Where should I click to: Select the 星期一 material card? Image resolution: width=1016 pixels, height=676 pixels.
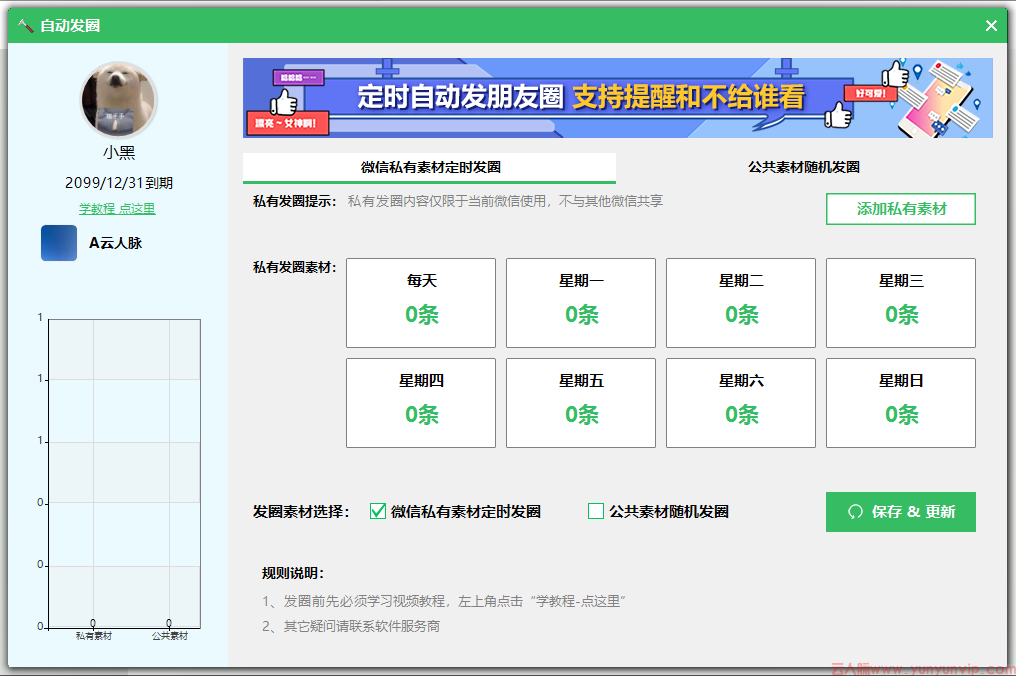coord(581,303)
